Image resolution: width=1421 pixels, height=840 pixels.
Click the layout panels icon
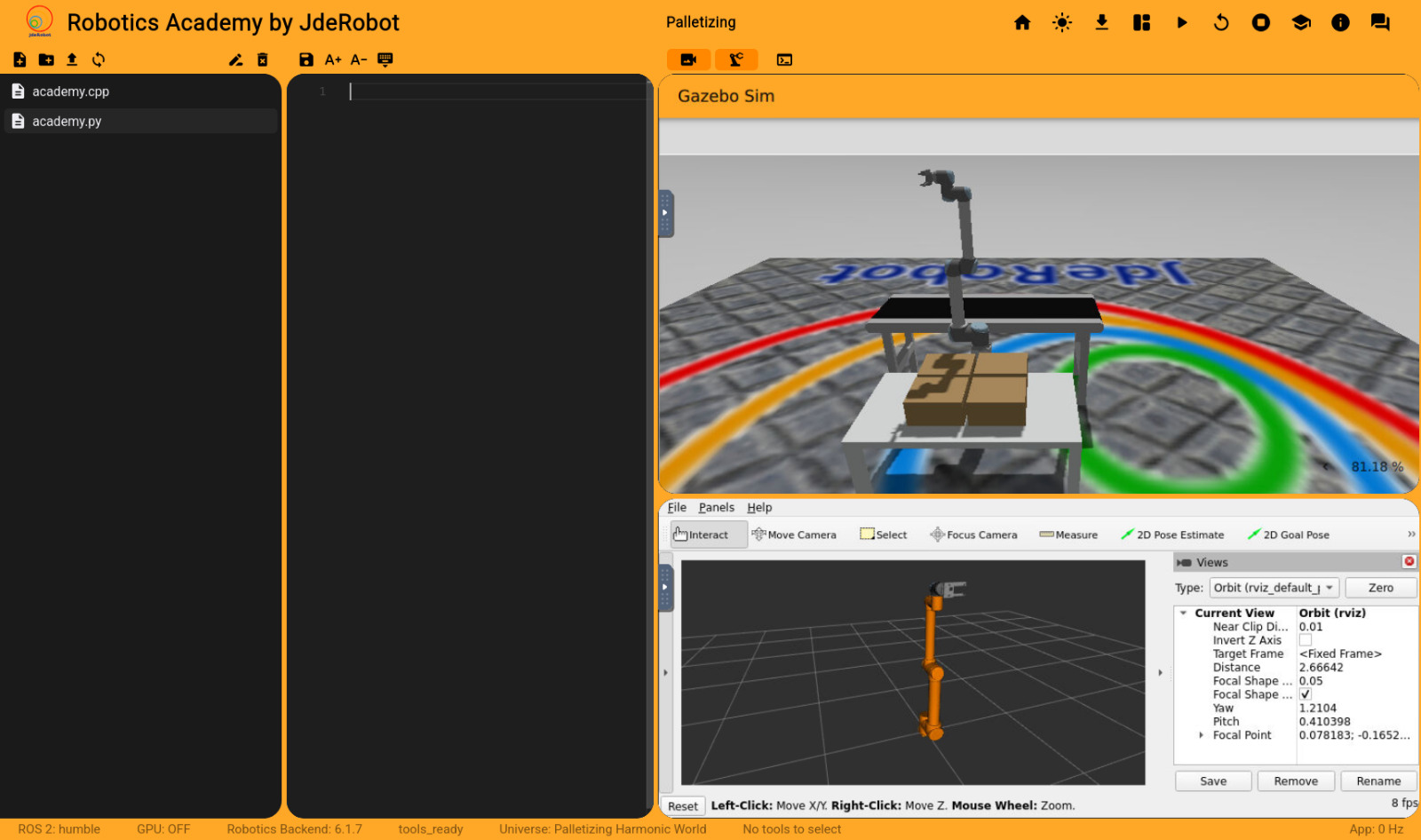pos(1141,22)
